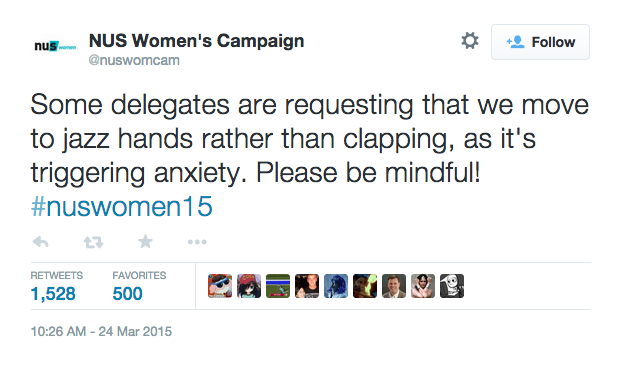The width and height of the screenshot is (620, 371).
Task: Open the three-dot more options icon
Action: [197, 242]
